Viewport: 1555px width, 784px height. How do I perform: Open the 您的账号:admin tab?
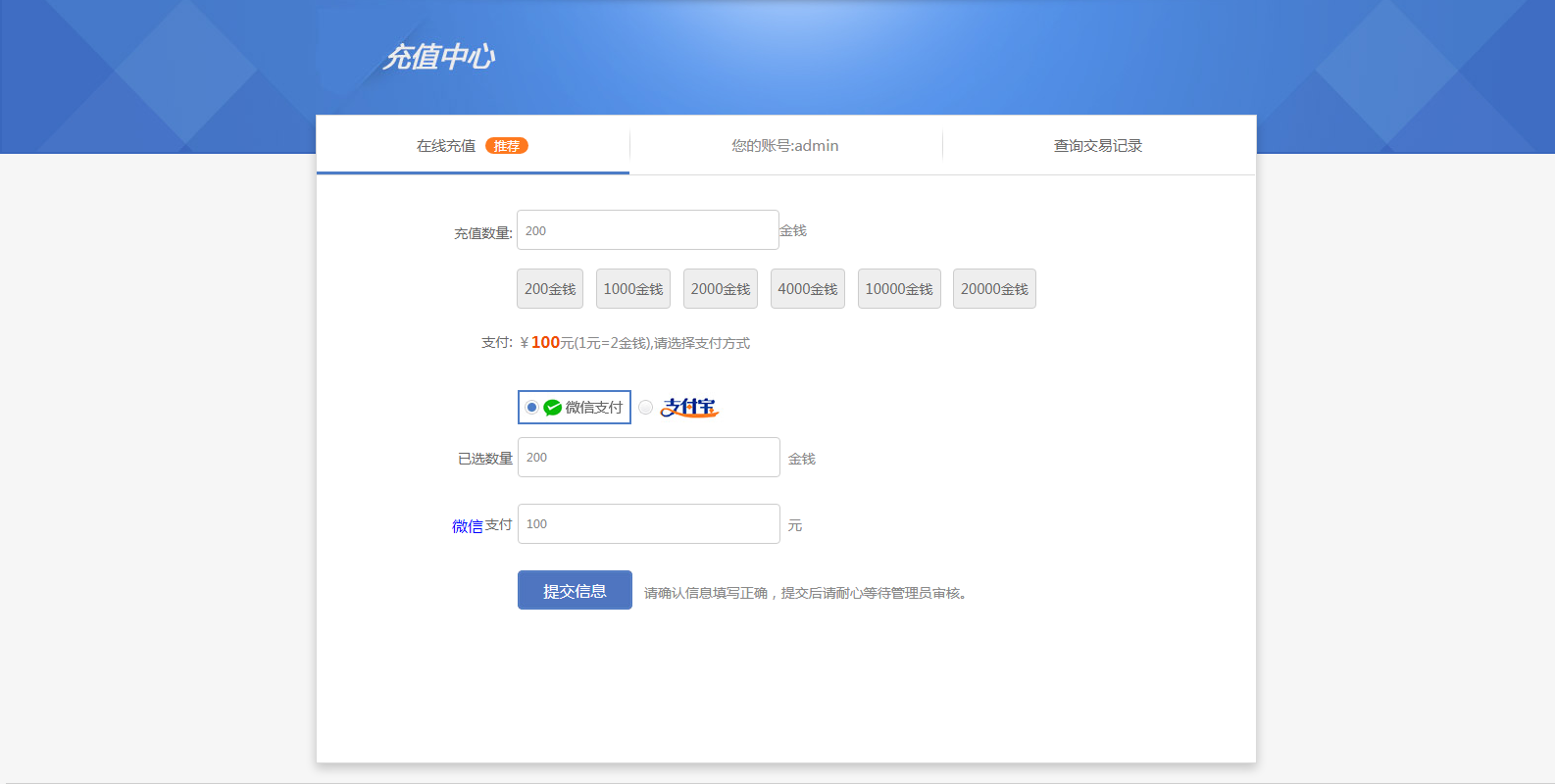click(x=785, y=146)
